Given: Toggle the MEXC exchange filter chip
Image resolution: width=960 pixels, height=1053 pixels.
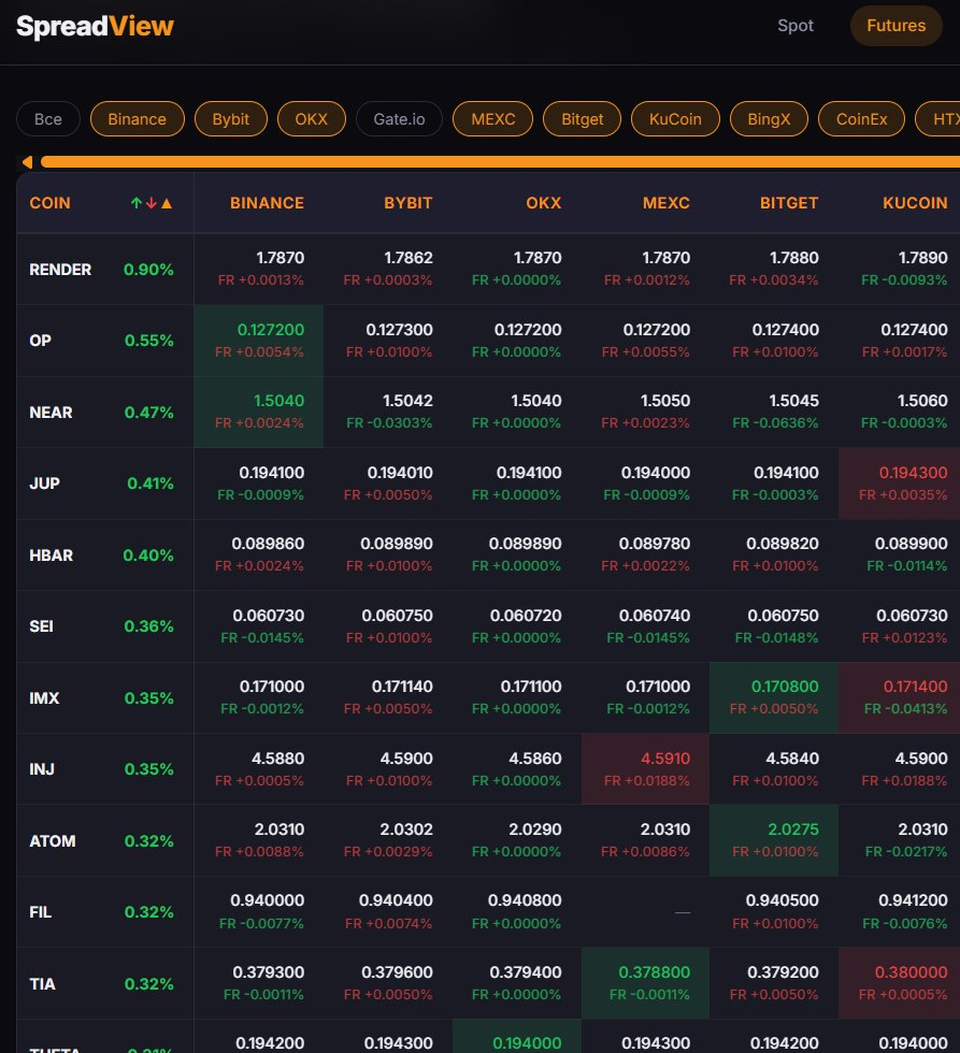Looking at the screenshot, I should [x=493, y=119].
